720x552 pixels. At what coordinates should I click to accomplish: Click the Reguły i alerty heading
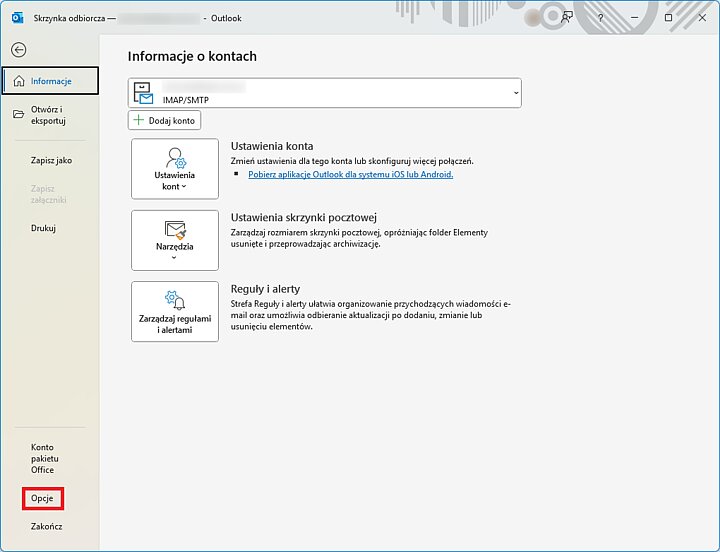coord(265,289)
